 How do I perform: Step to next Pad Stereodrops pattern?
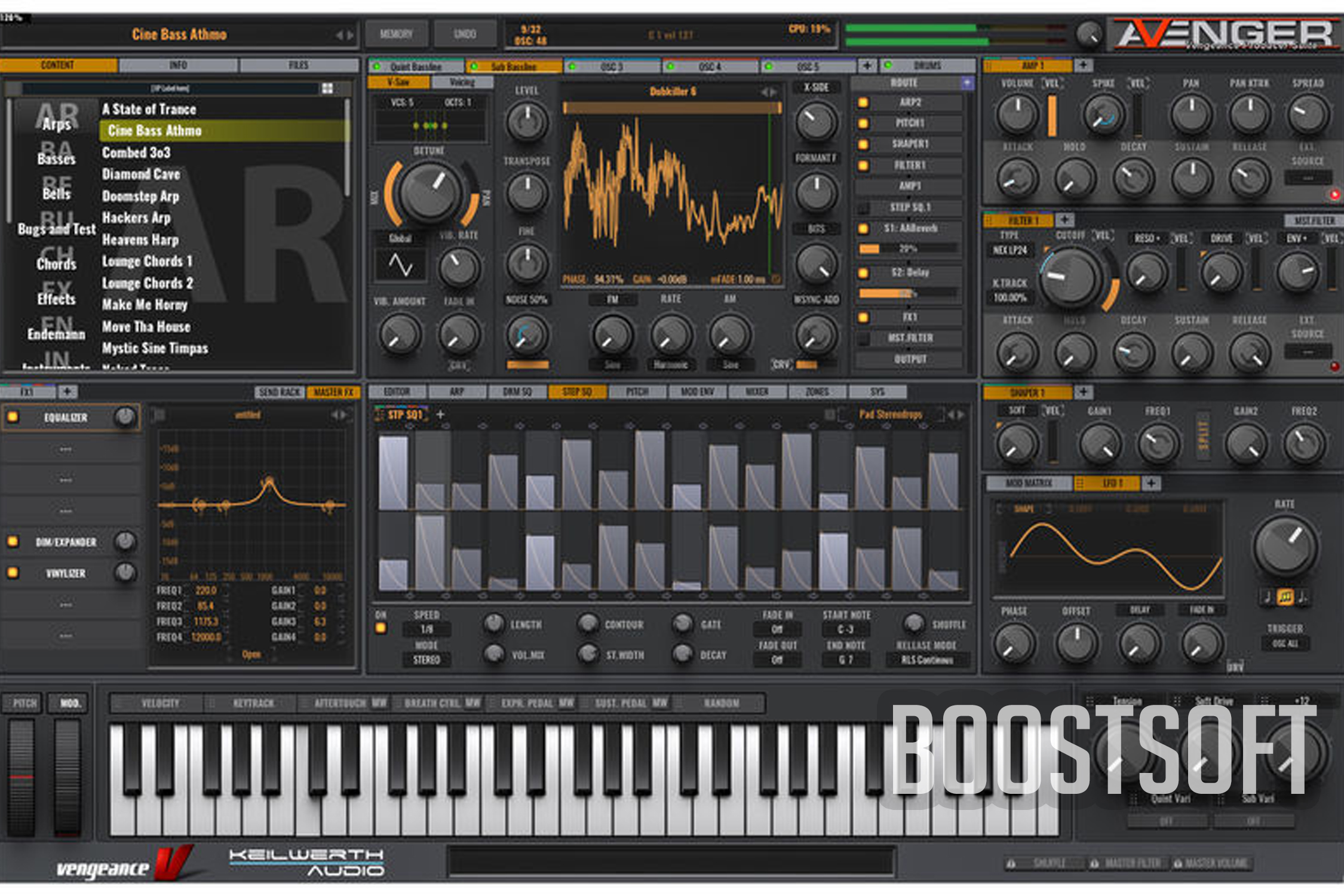pos(961,415)
